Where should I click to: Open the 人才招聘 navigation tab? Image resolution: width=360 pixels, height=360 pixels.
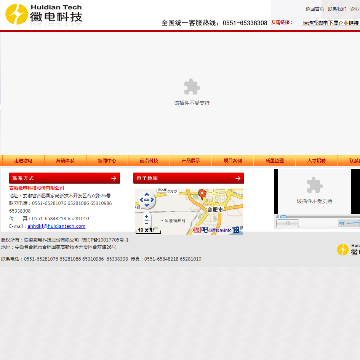click(316, 161)
